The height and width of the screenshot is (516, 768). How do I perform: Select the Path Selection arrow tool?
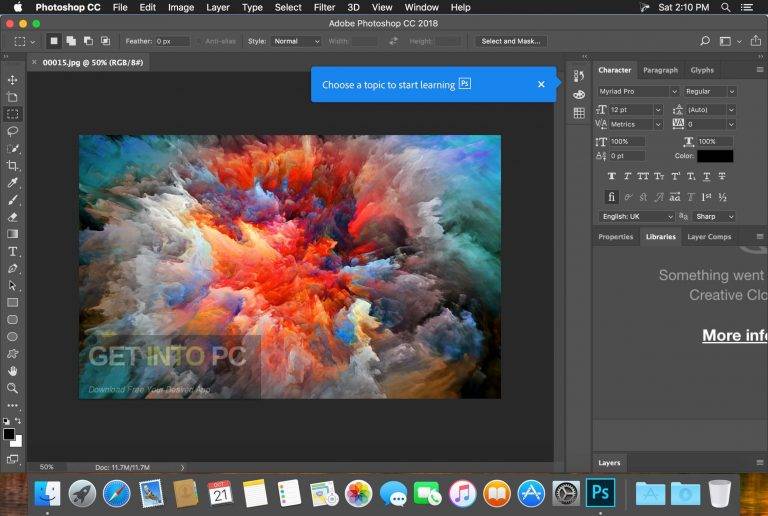(x=13, y=285)
